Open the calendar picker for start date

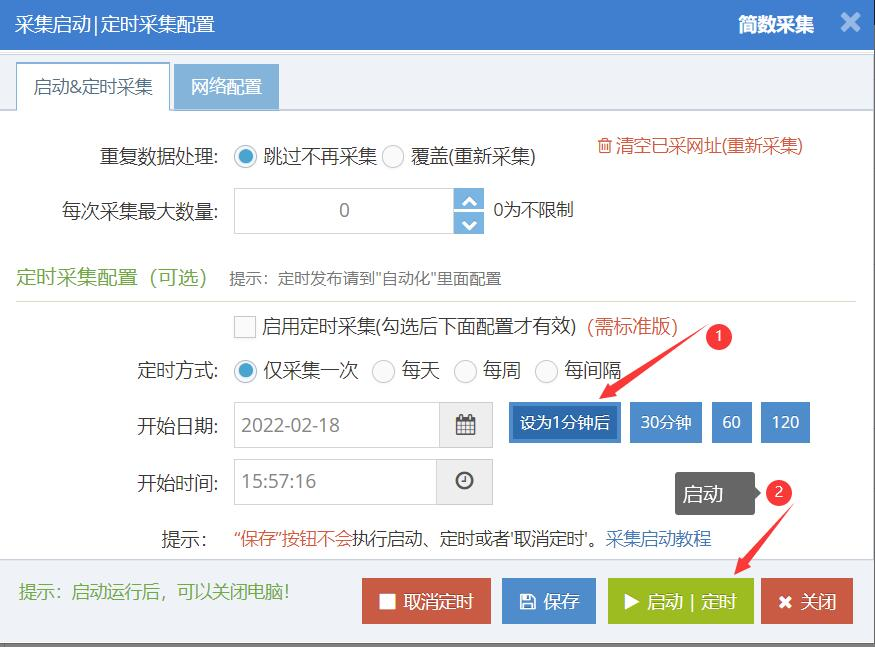[x=465, y=425]
